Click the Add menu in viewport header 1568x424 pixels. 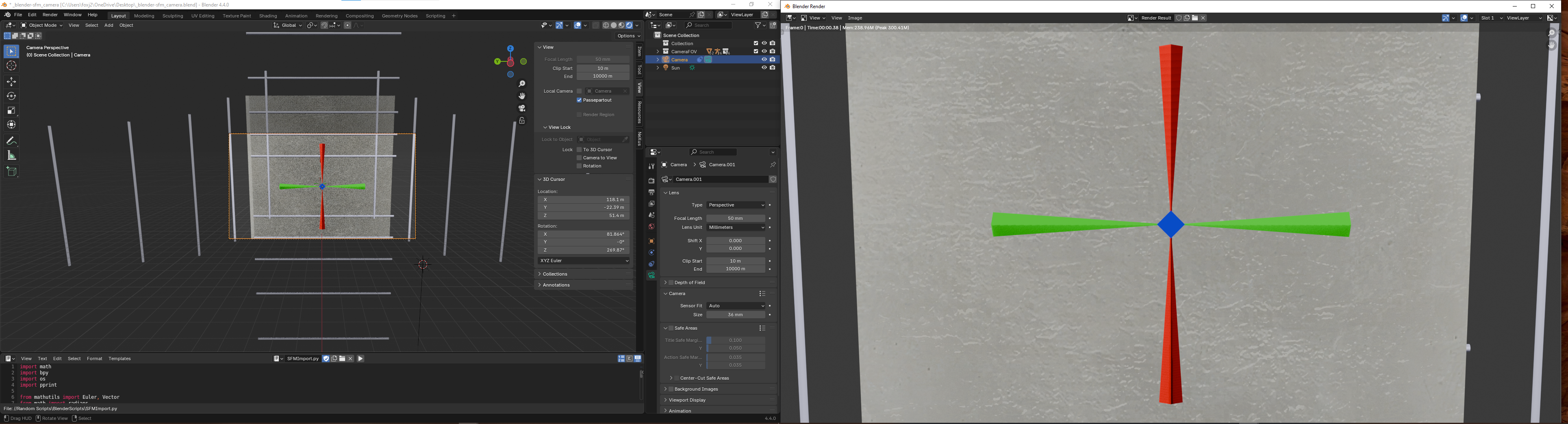109,26
